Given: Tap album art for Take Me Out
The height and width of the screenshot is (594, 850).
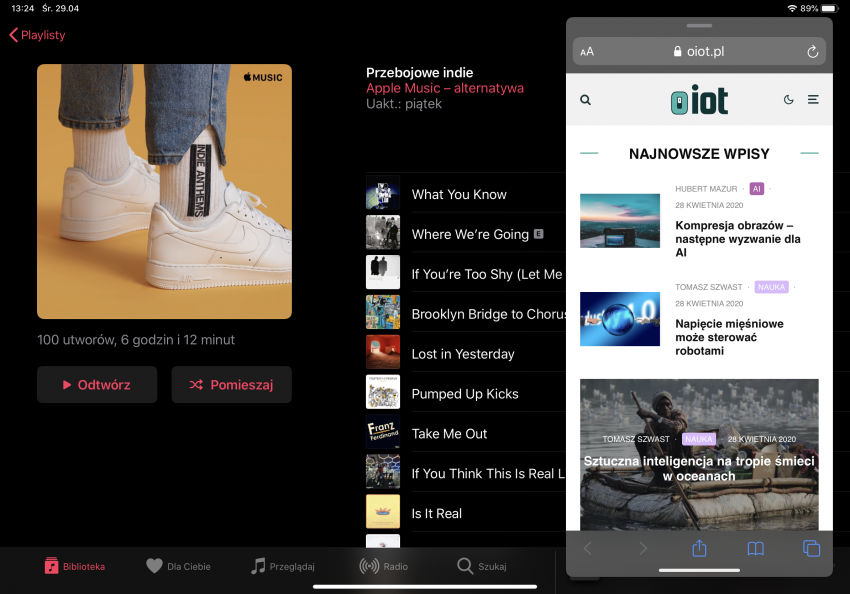Looking at the screenshot, I should pos(383,432).
